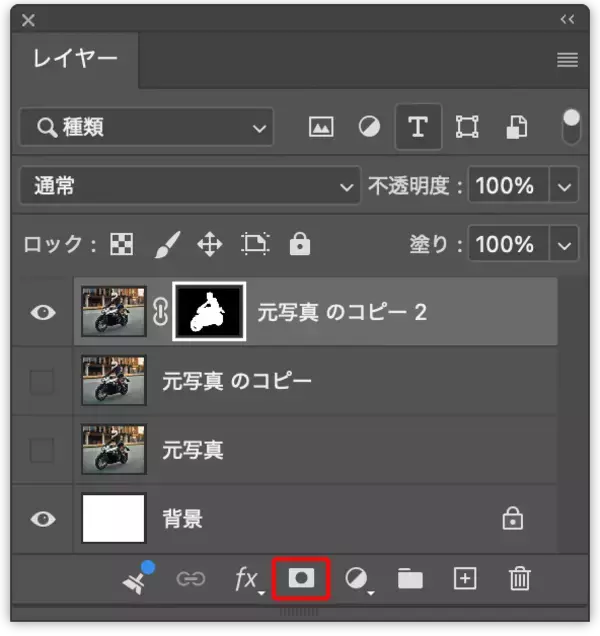
Task: Create new fill or adjustment layer
Action: [359, 580]
